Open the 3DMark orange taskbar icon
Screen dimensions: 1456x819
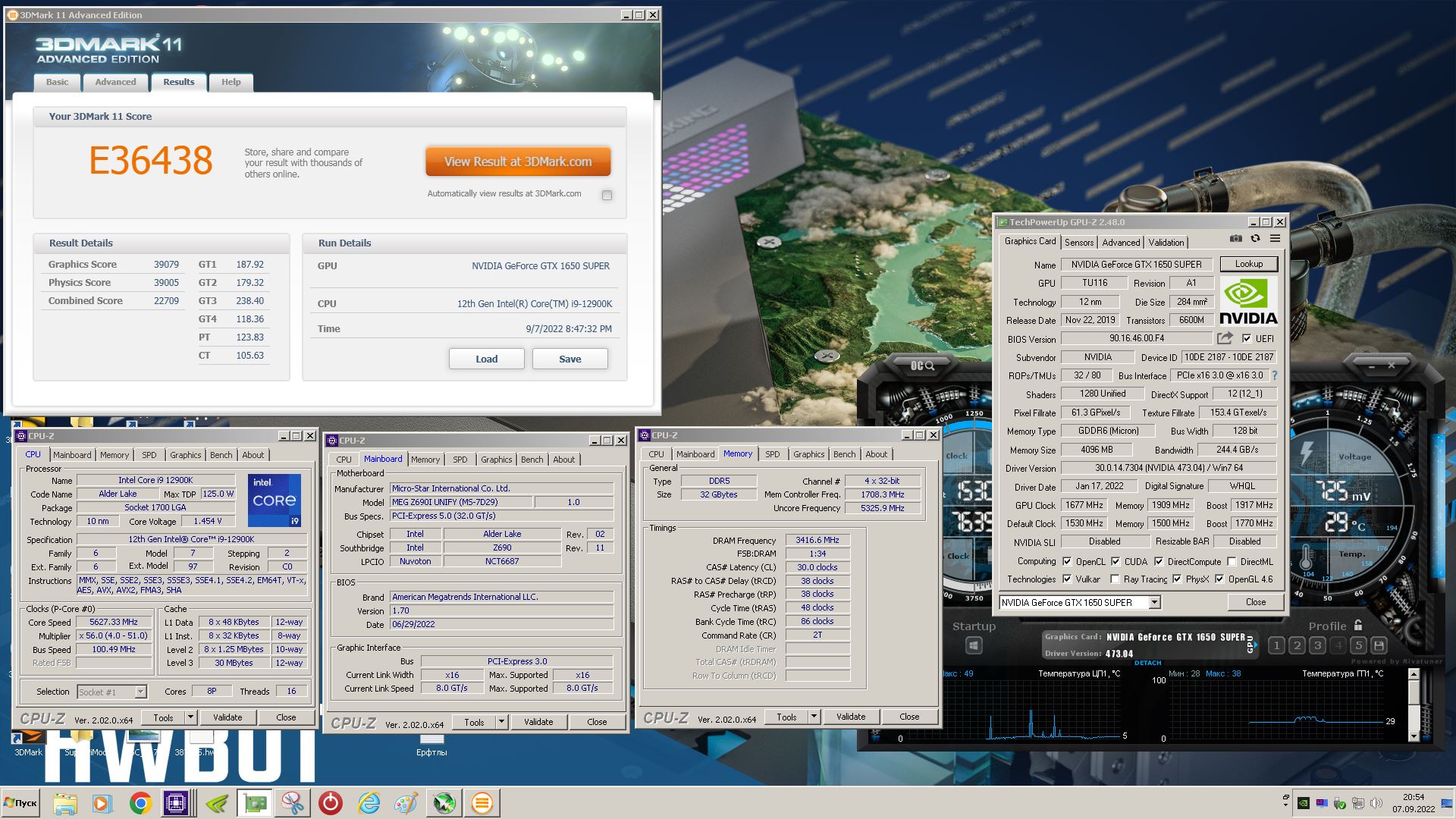pyautogui.click(x=482, y=803)
